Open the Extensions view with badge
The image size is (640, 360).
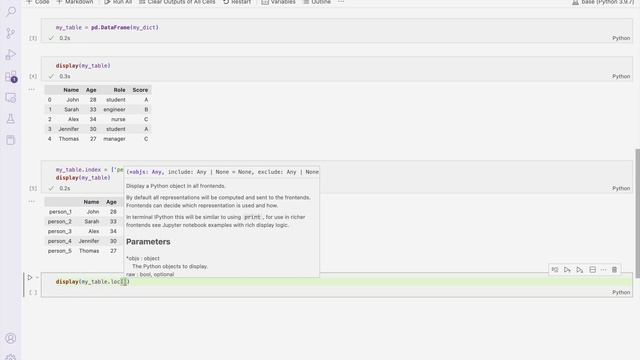point(11,76)
